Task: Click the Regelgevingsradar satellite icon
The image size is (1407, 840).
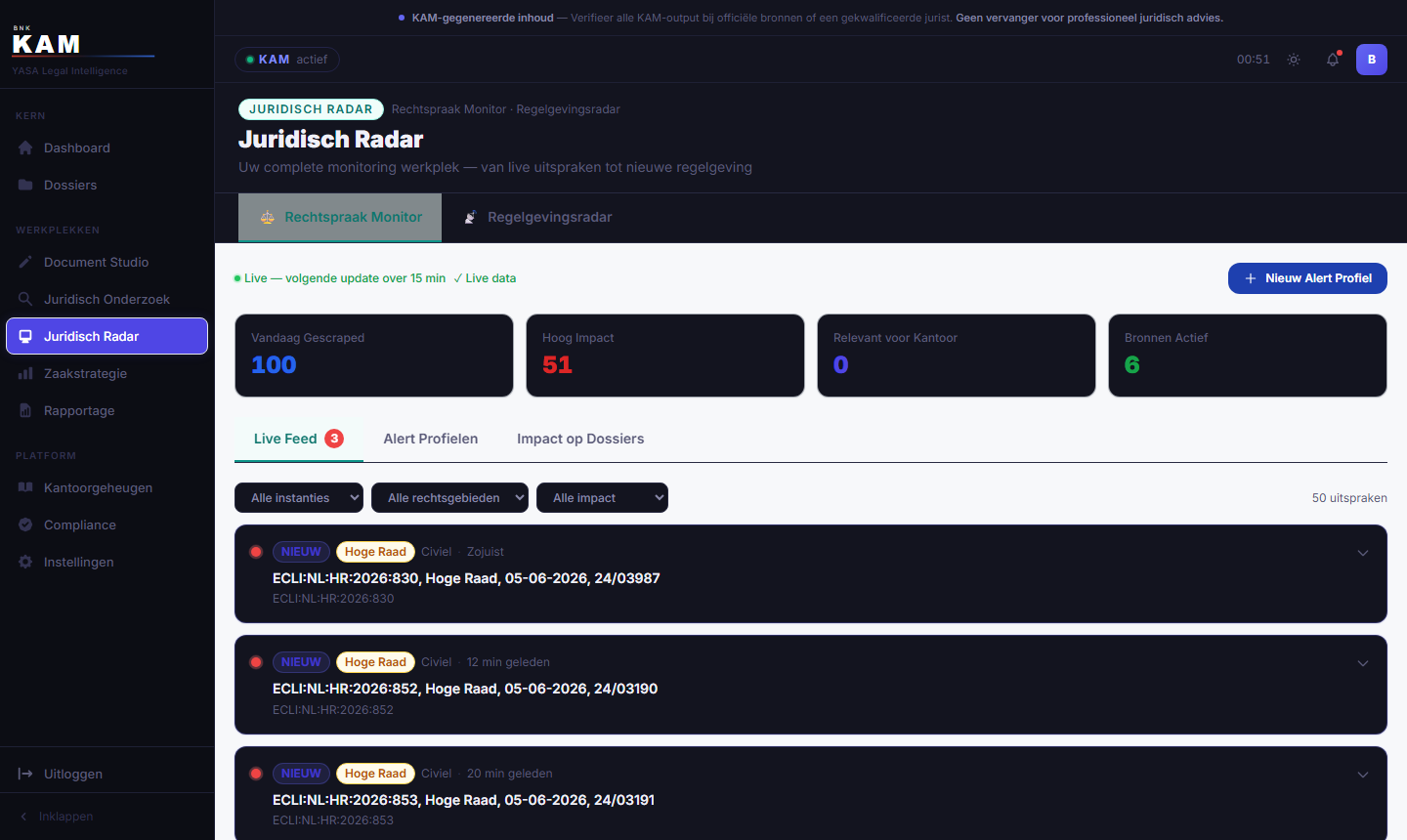Action: [x=470, y=217]
